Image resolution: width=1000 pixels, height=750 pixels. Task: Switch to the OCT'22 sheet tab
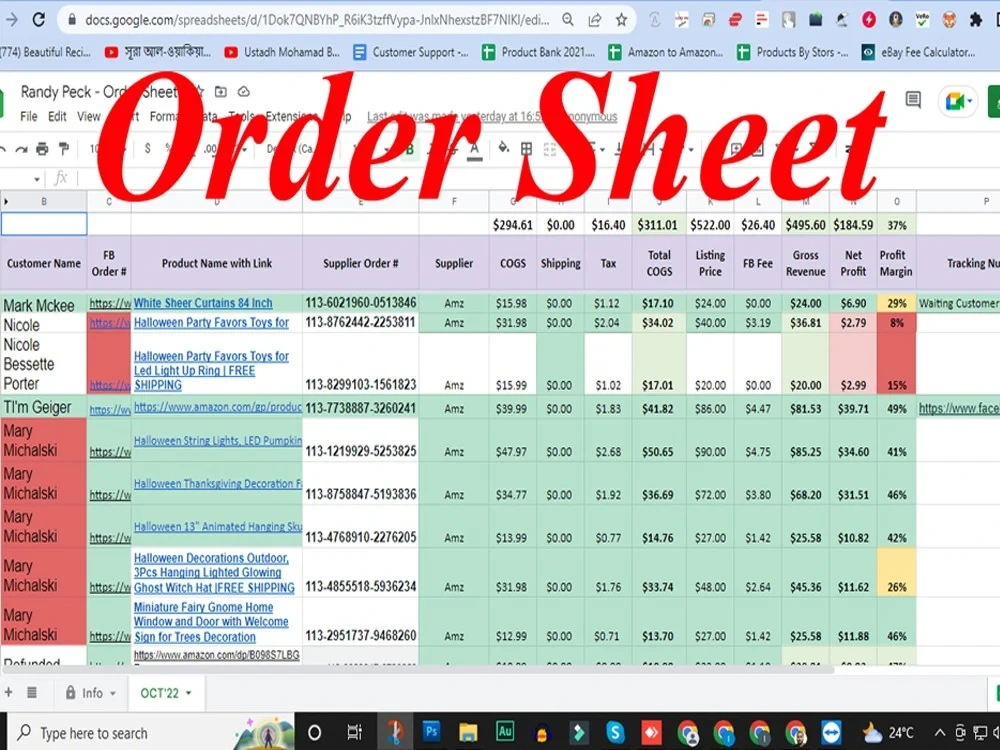coord(166,693)
